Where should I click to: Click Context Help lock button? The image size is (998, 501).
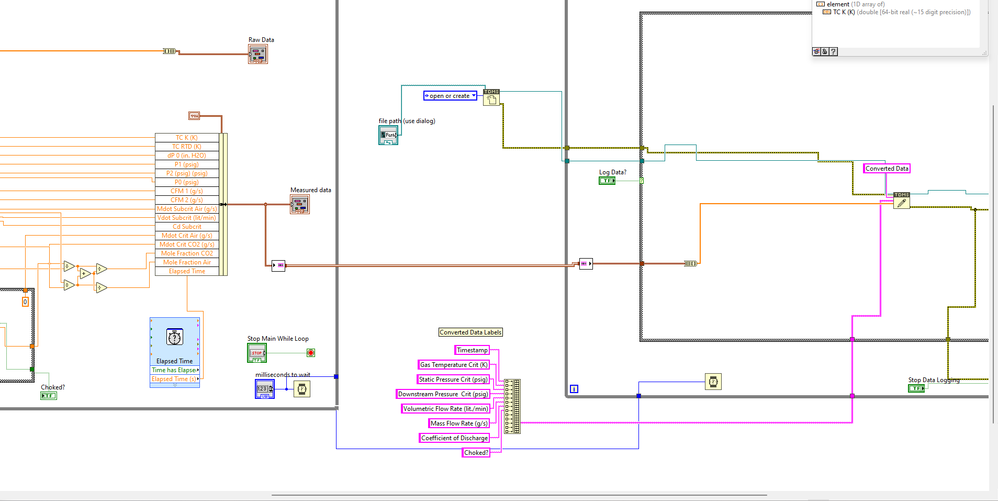826,52
